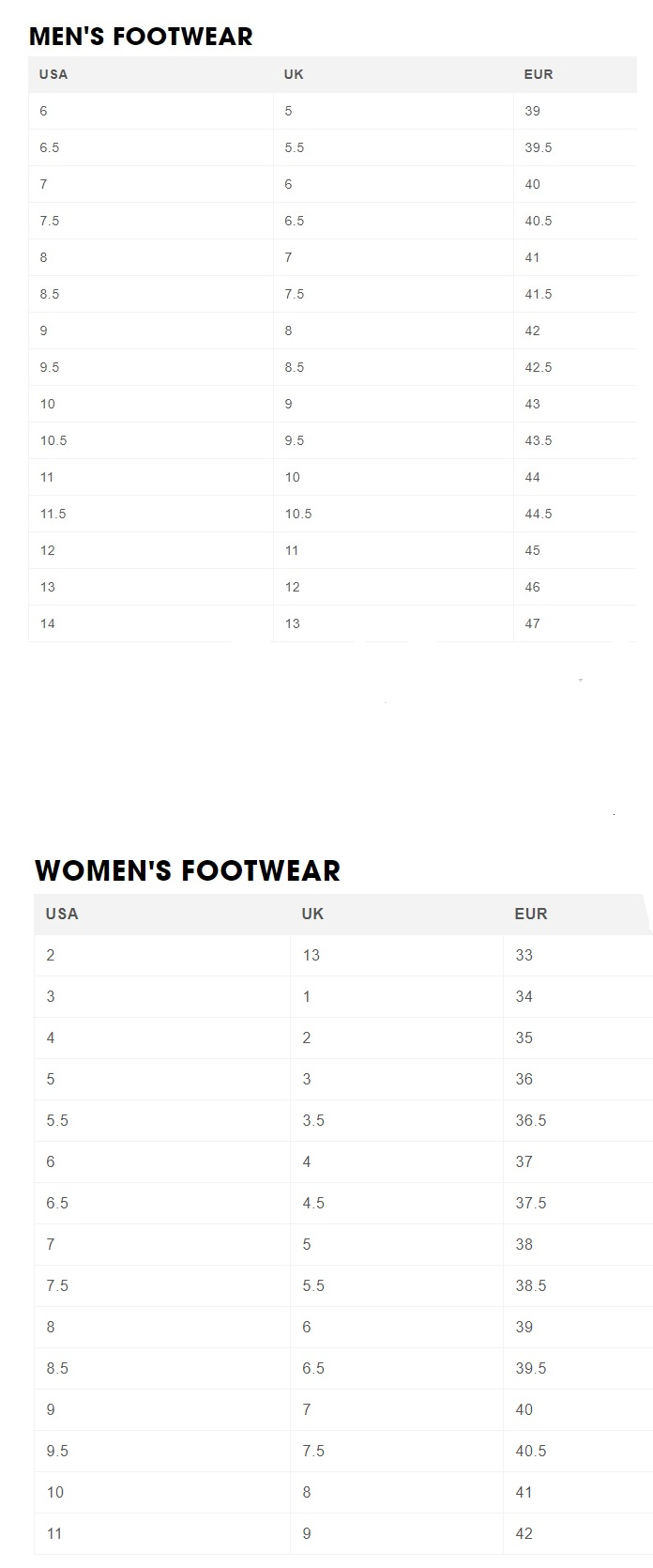The width and height of the screenshot is (653, 1568).
Task: Select women's EUR size 33 cell
Action: [524, 955]
